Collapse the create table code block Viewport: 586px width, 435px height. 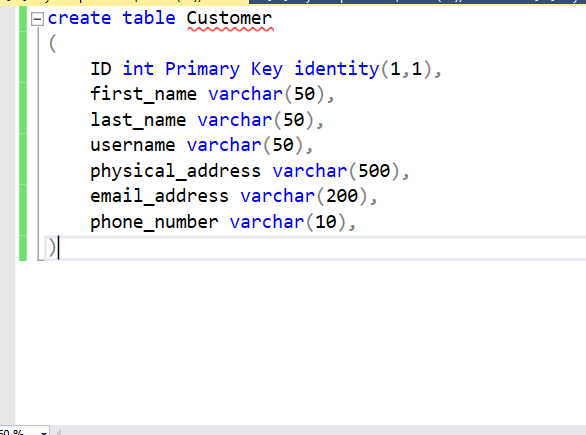37,19
